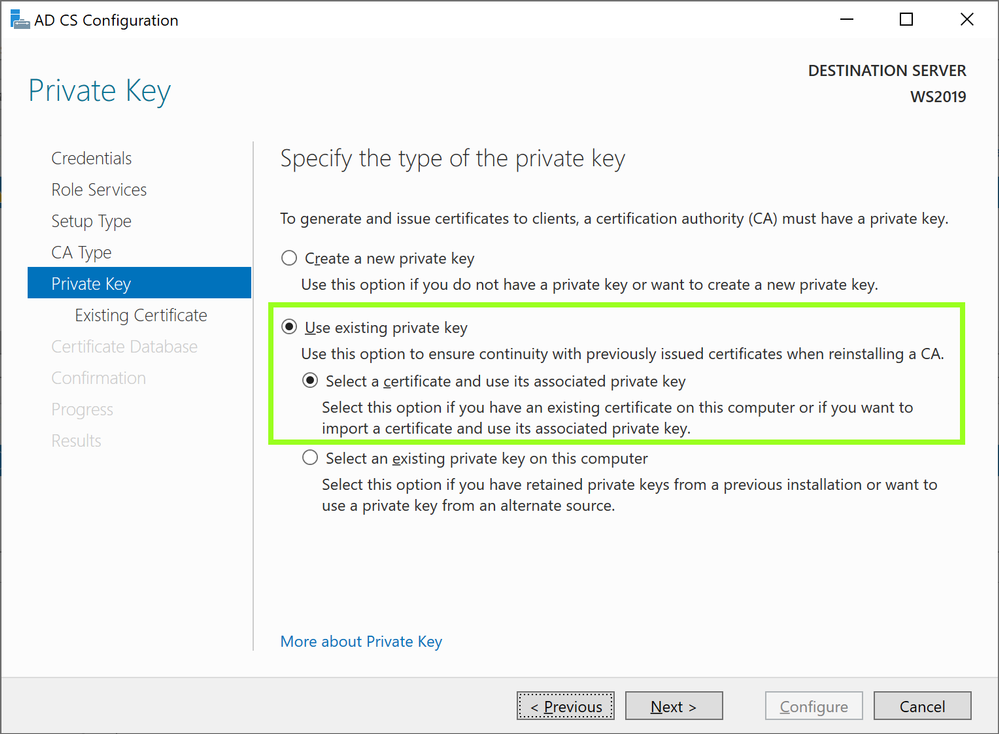Viewport: 999px width, 734px height.
Task: Select "Select an existing private key on this computer"
Action: tap(310, 457)
